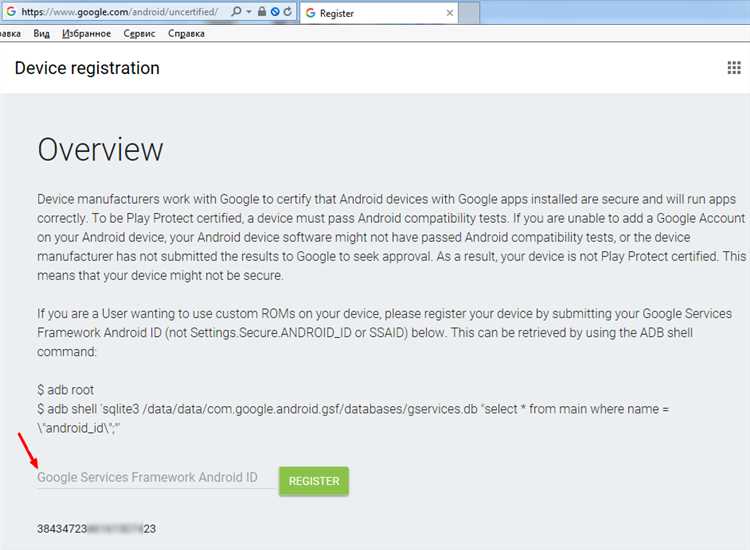This screenshot has width=750, height=550.
Task: Open the Вид menu
Action: coord(42,33)
